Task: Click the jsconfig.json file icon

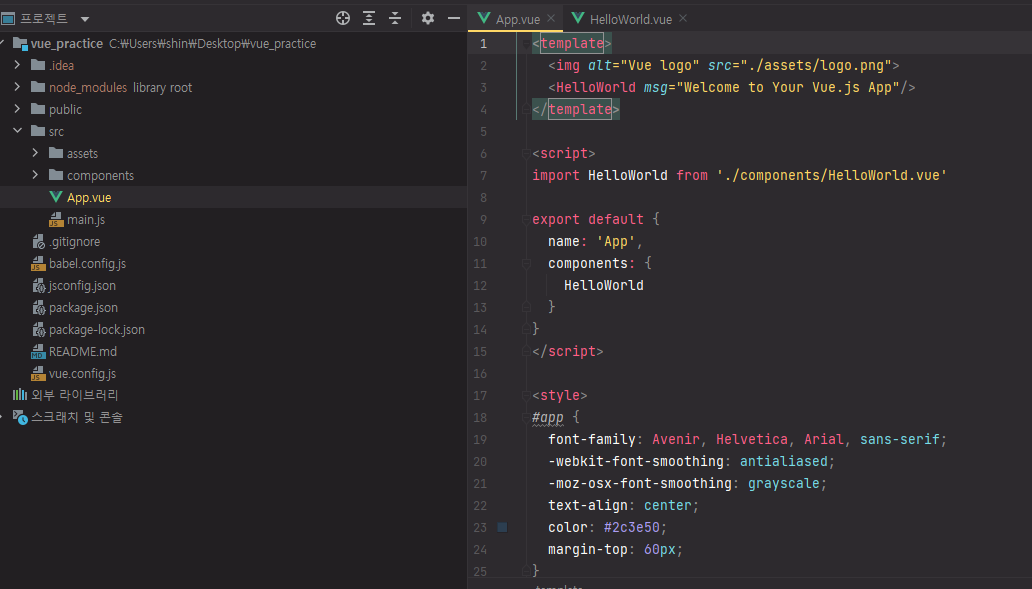Action: tap(38, 286)
